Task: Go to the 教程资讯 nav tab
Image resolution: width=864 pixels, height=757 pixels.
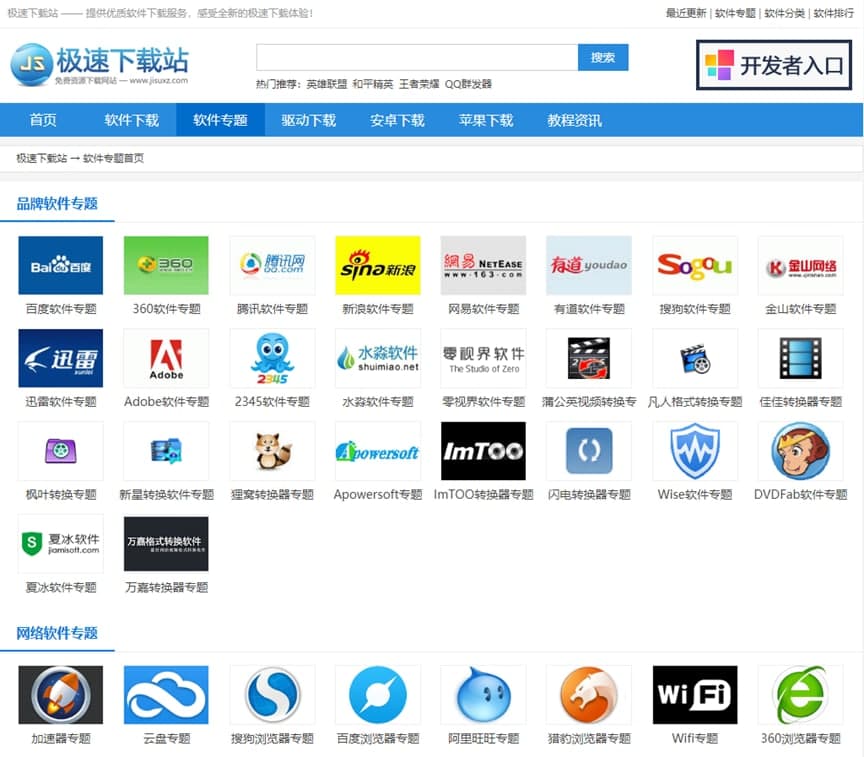Action: pyautogui.click(x=575, y=120)
